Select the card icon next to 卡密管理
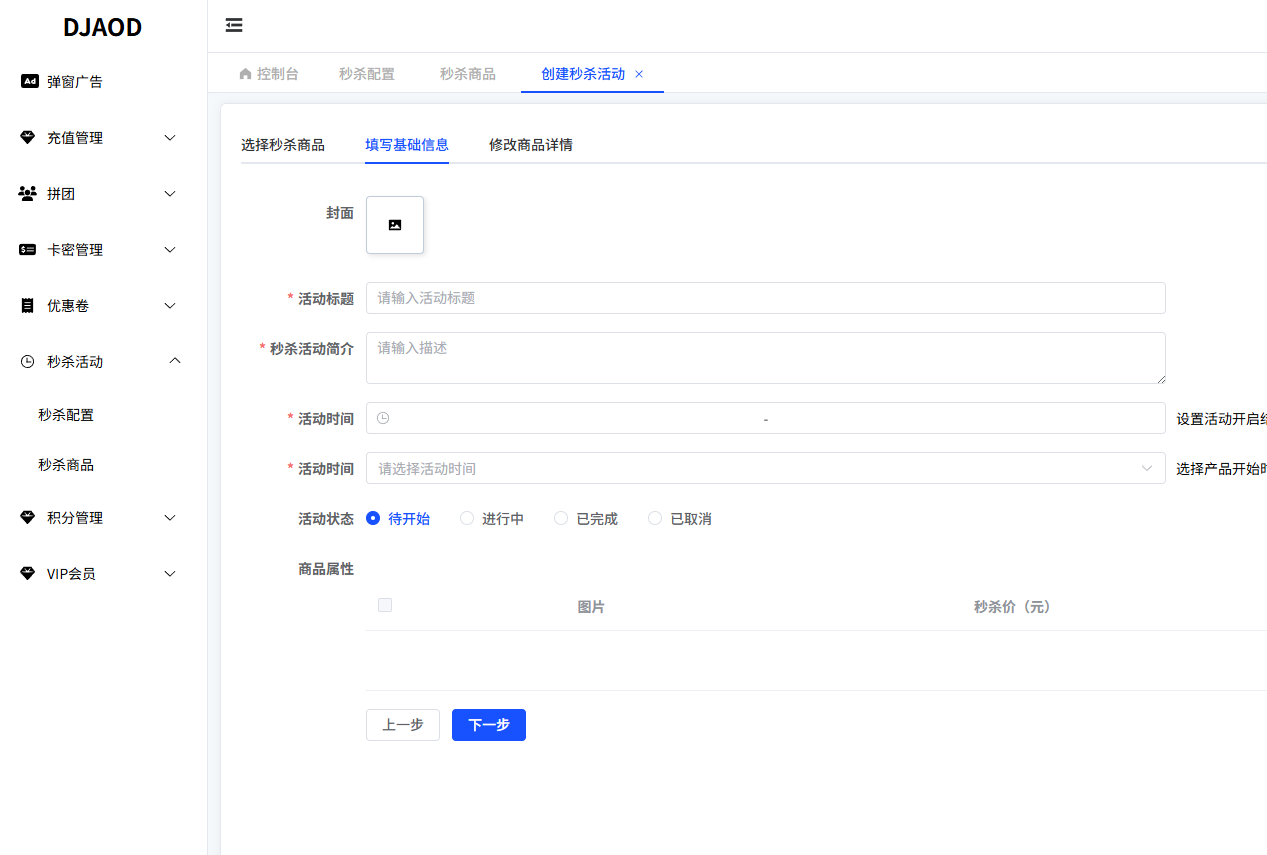The width and height of the screenshot is (1267, 855). [27, 249]
